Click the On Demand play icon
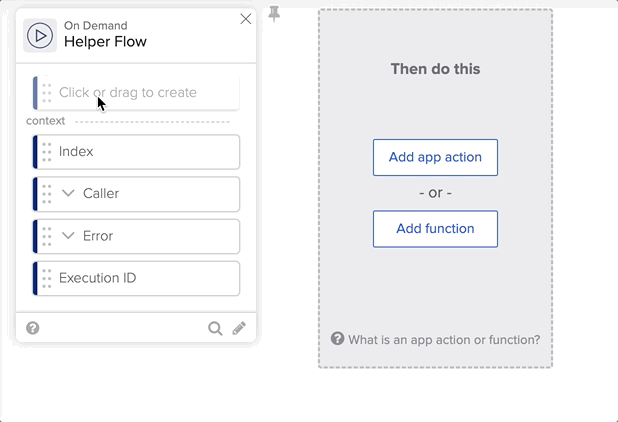 tap(40, 35)
